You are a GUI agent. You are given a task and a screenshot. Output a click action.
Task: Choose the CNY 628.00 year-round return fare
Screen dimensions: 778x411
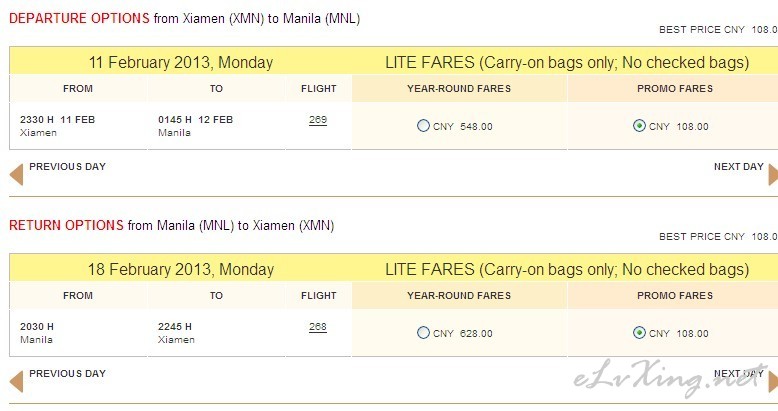tap(423, 333)
